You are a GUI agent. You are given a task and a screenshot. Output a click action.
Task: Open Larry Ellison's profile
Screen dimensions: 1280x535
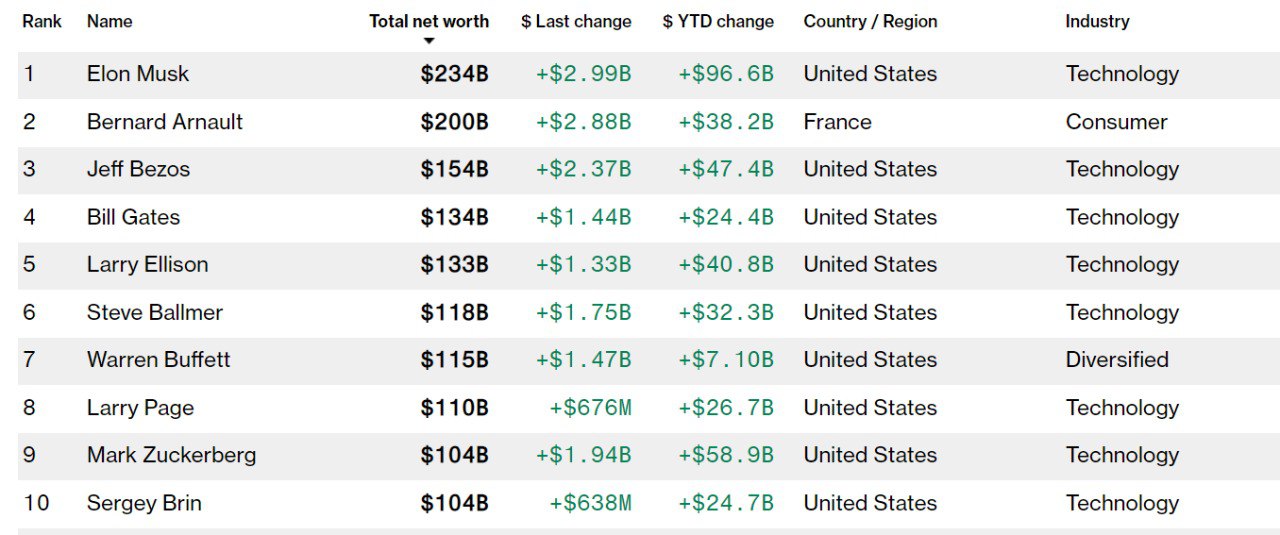(148, 265)
